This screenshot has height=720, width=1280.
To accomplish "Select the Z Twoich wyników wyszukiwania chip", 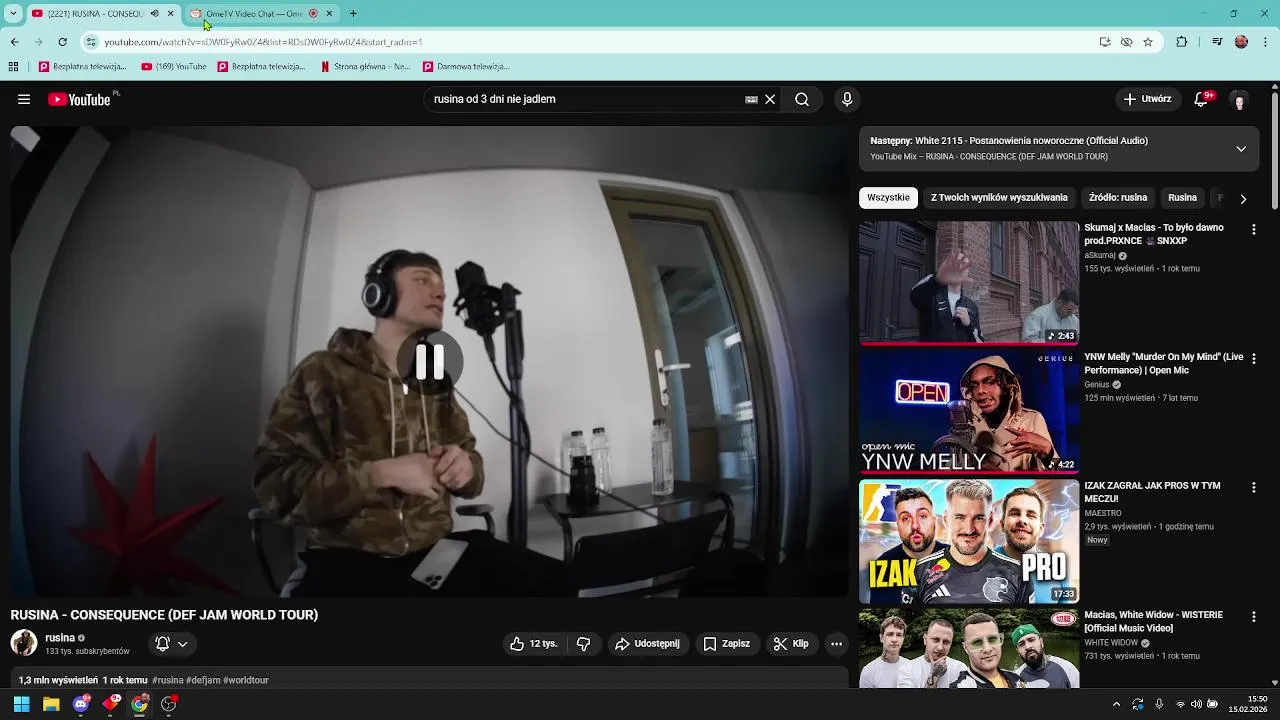I will [999, 198].
